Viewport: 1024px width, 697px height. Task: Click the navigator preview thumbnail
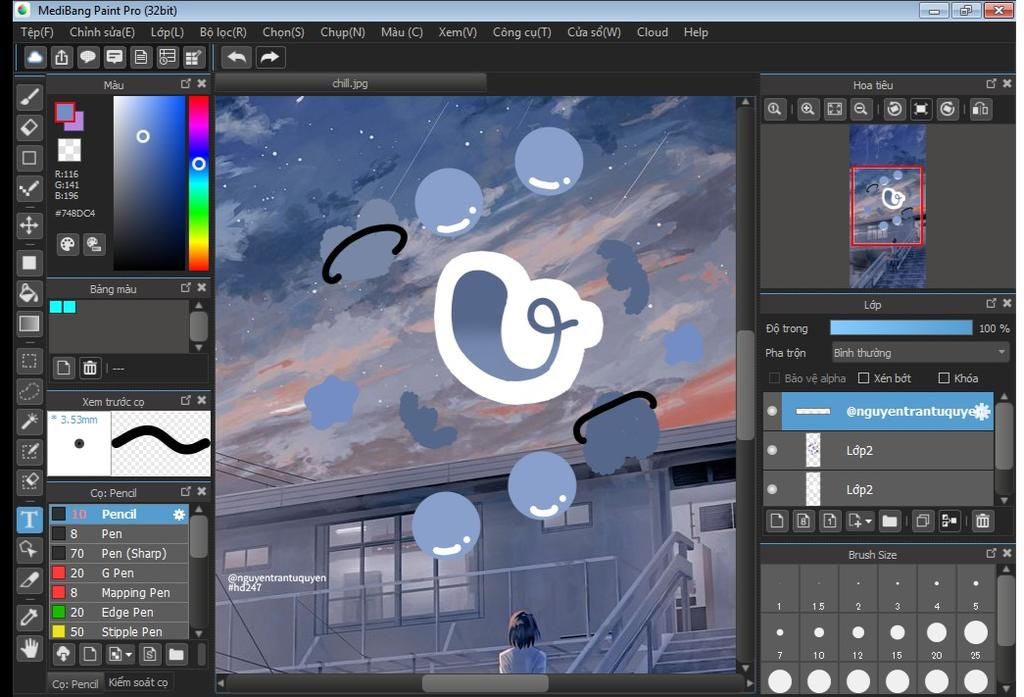[887, 206]
